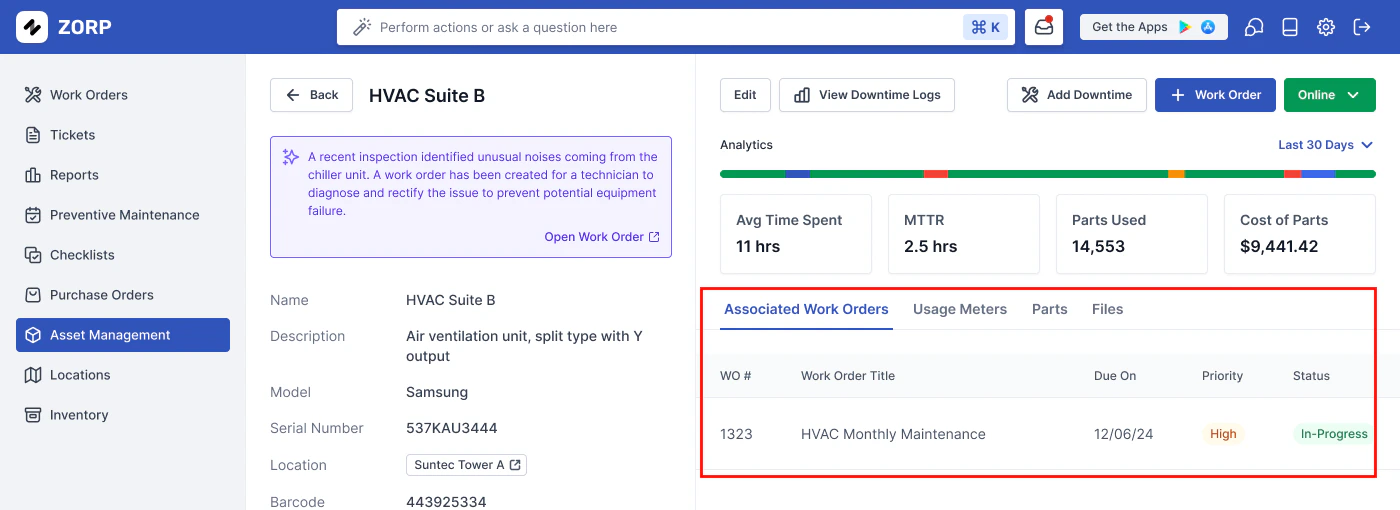Focus the Perform actions or ask a question field
The width and height of the screenshot is (1400, 510).
pos(676,27)
